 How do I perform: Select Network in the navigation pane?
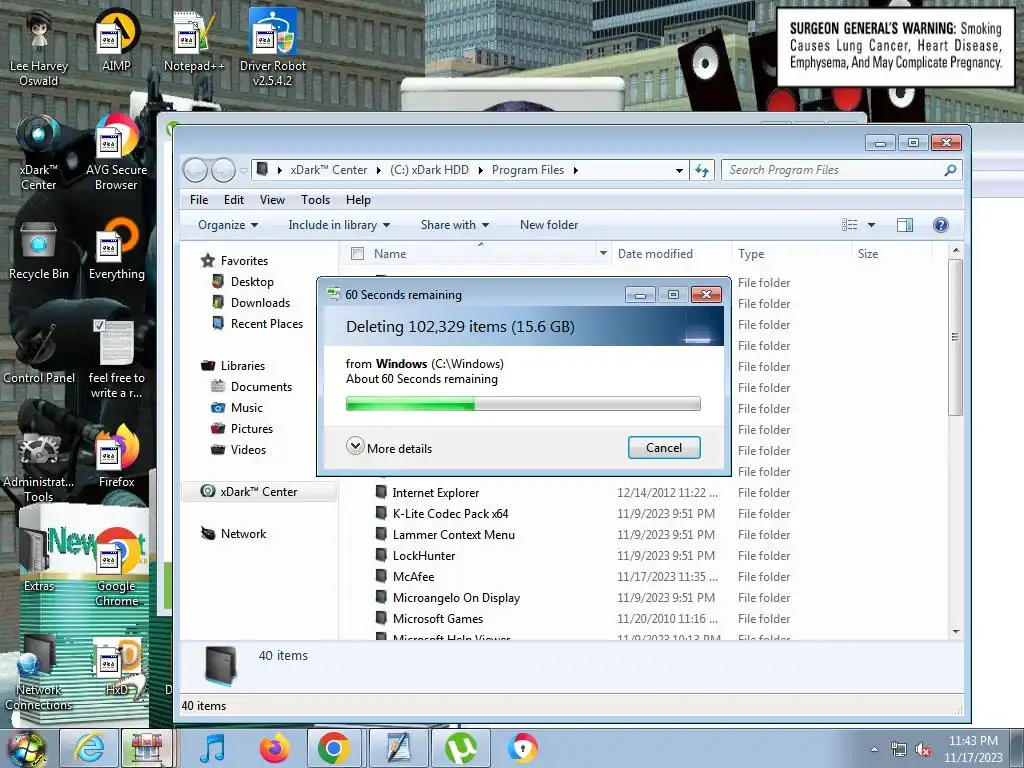click(243, 534)
